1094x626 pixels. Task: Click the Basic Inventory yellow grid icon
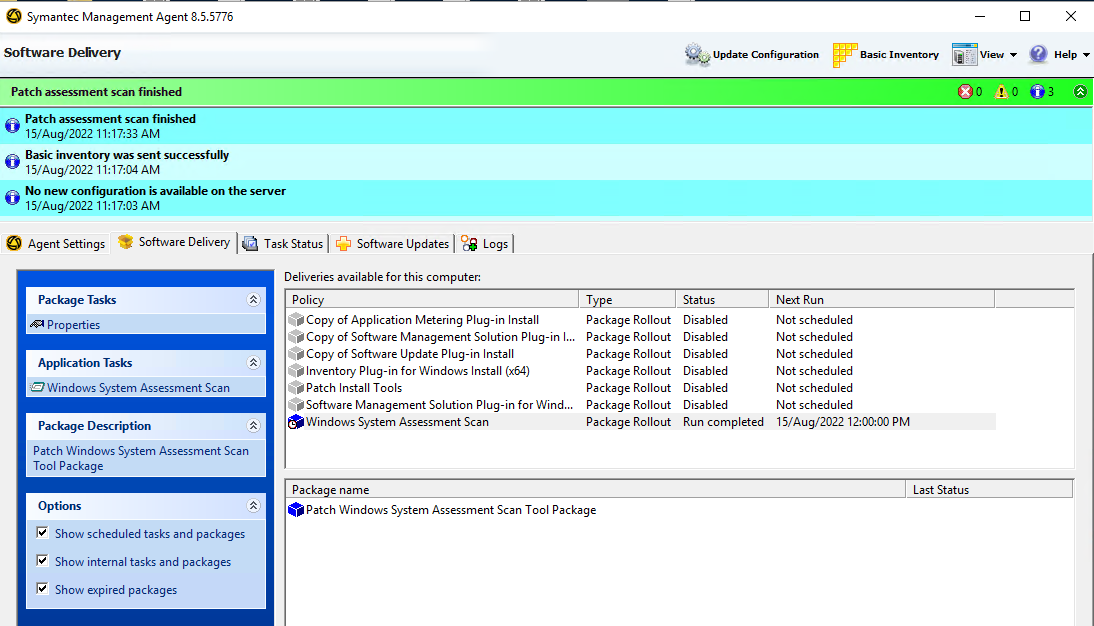844,54
